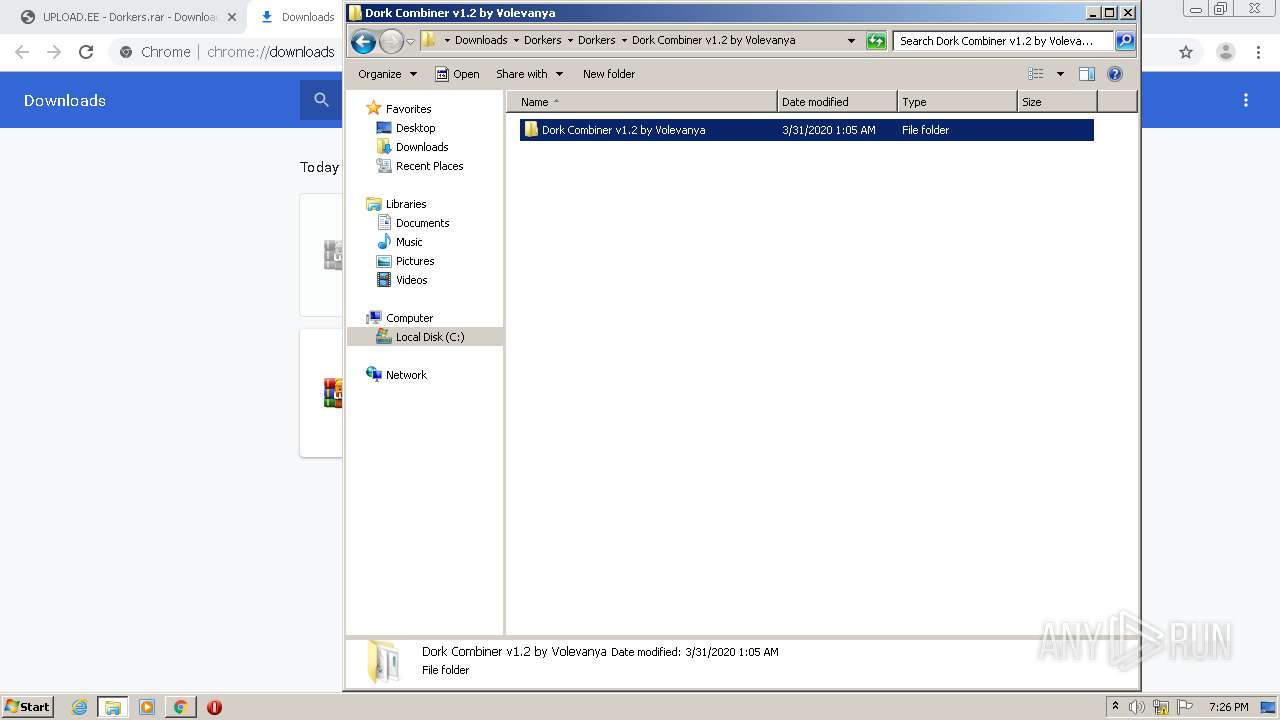Click the Explorer Forward arrow

point(392,41)
